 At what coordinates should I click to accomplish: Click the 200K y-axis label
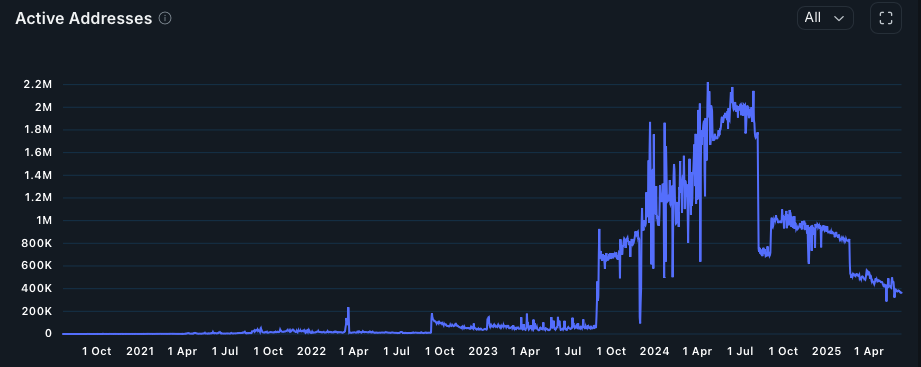click(x=38, y=311)
